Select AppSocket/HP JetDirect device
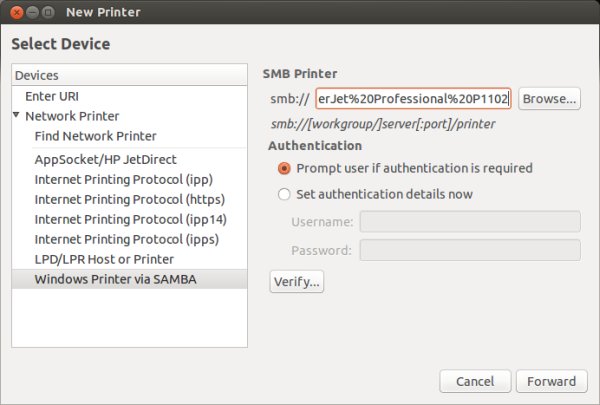 (111, 159)
